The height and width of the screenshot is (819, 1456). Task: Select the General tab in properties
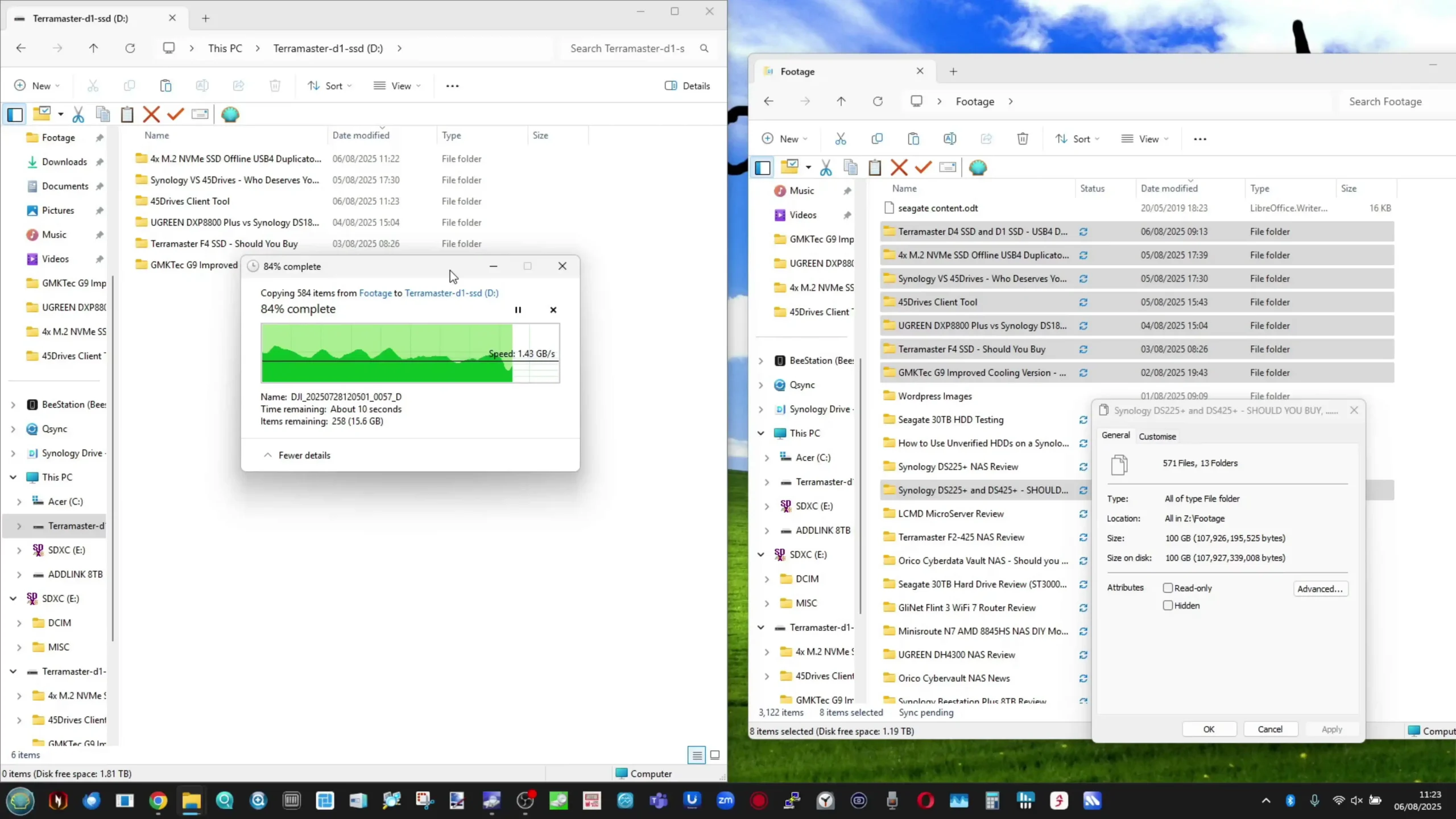1115,435
